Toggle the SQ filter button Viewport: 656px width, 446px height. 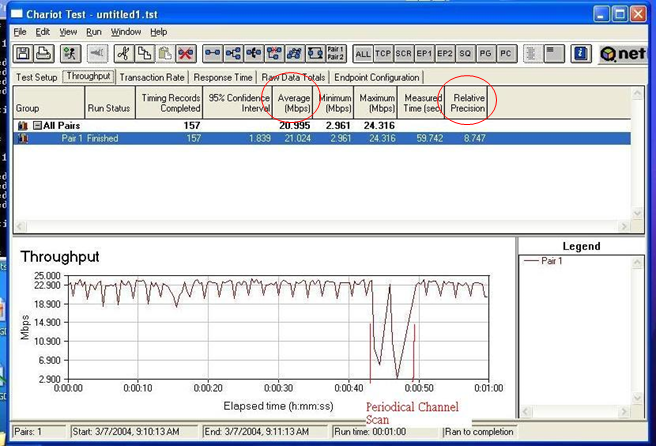465,54
